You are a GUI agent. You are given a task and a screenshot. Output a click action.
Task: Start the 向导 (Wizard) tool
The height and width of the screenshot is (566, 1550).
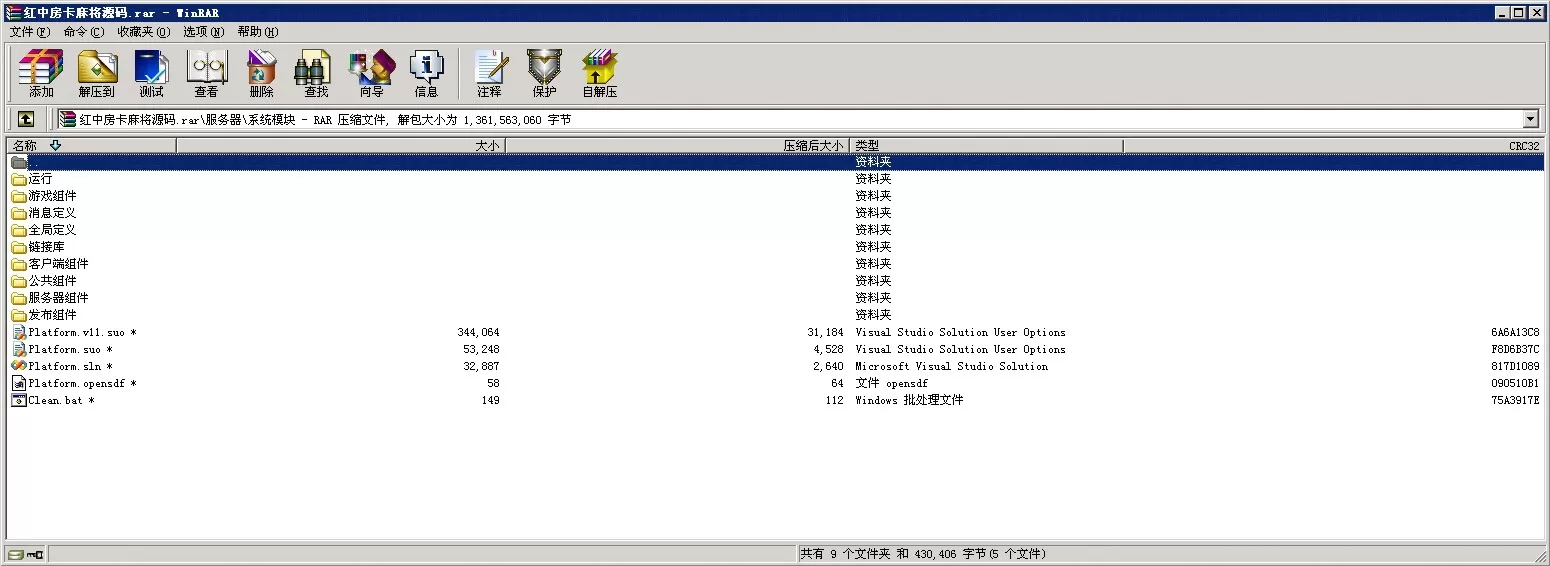click(x=371, y=74)
